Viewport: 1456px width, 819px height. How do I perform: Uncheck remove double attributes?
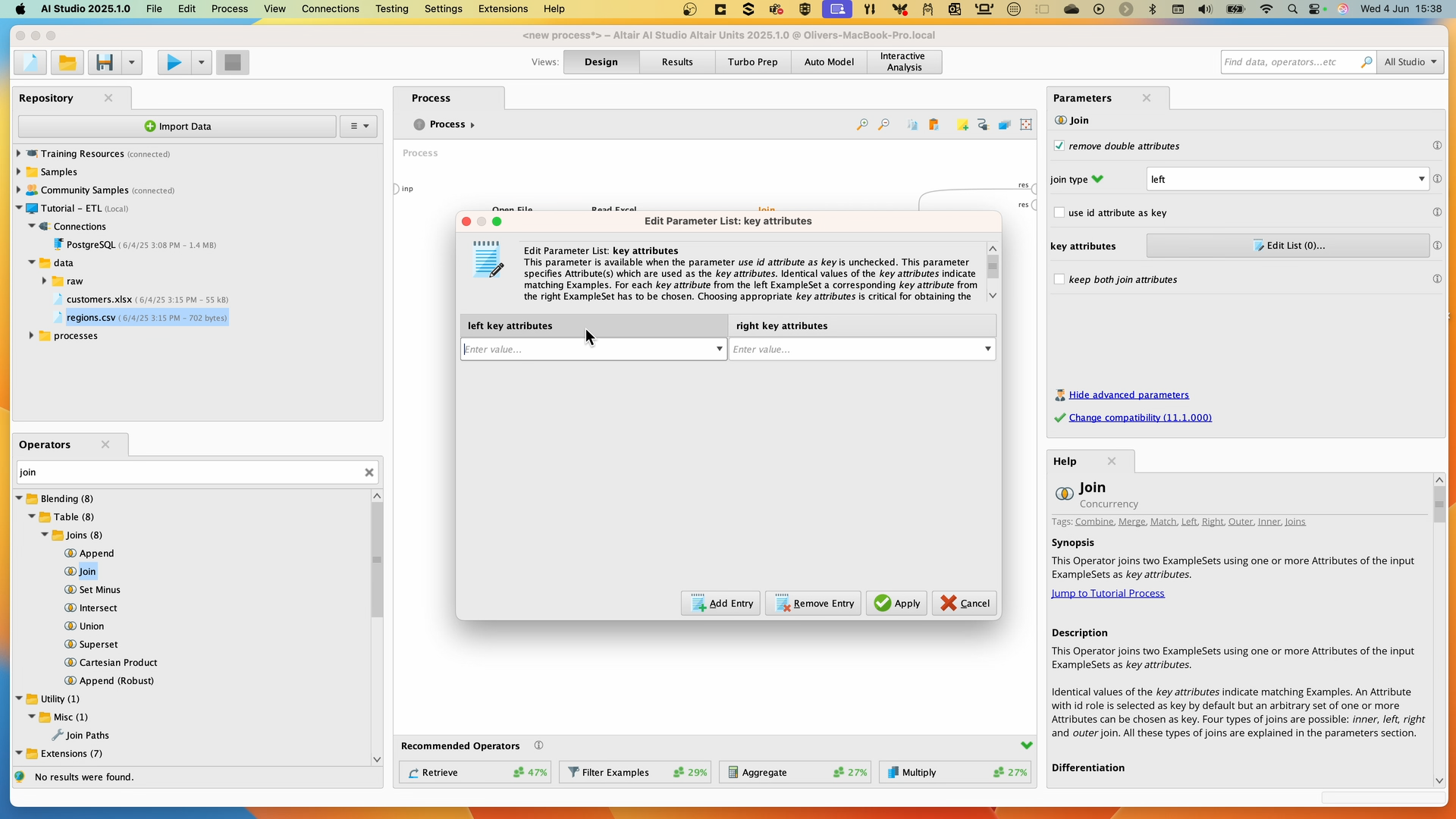pyautogui.click(x=1059, y=146)
